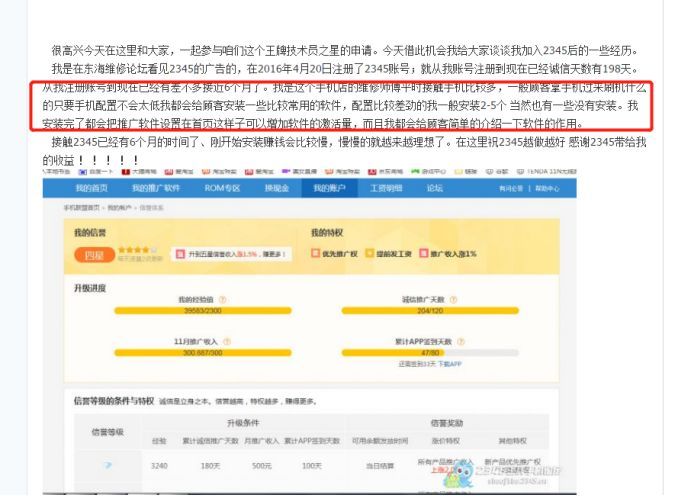Click the 信誉等级 column header
This screenshot has height=496, width=692.
pos(108,432)
